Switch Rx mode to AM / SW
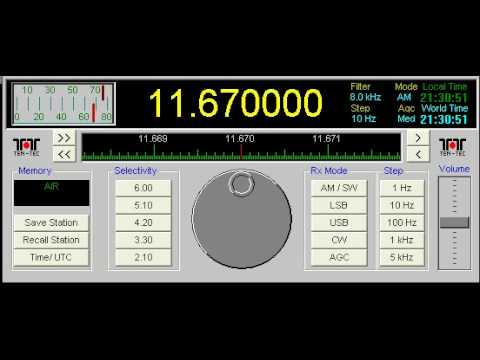 pyautogui.click(x=339, y=188)
